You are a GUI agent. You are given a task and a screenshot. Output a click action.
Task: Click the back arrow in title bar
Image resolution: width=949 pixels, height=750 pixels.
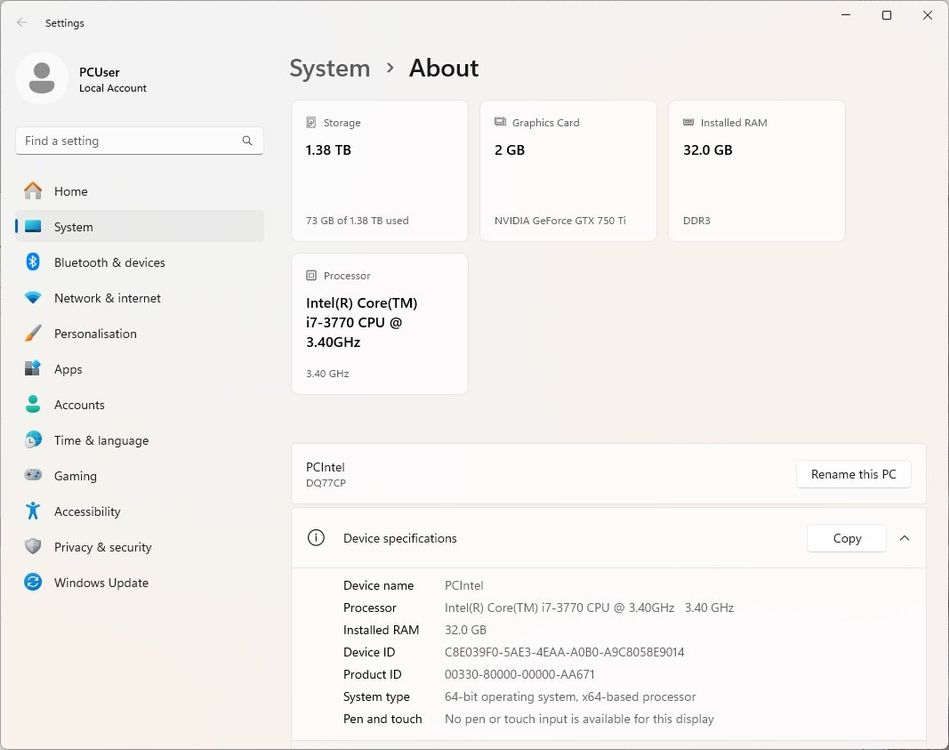click(x=22, y=23)
